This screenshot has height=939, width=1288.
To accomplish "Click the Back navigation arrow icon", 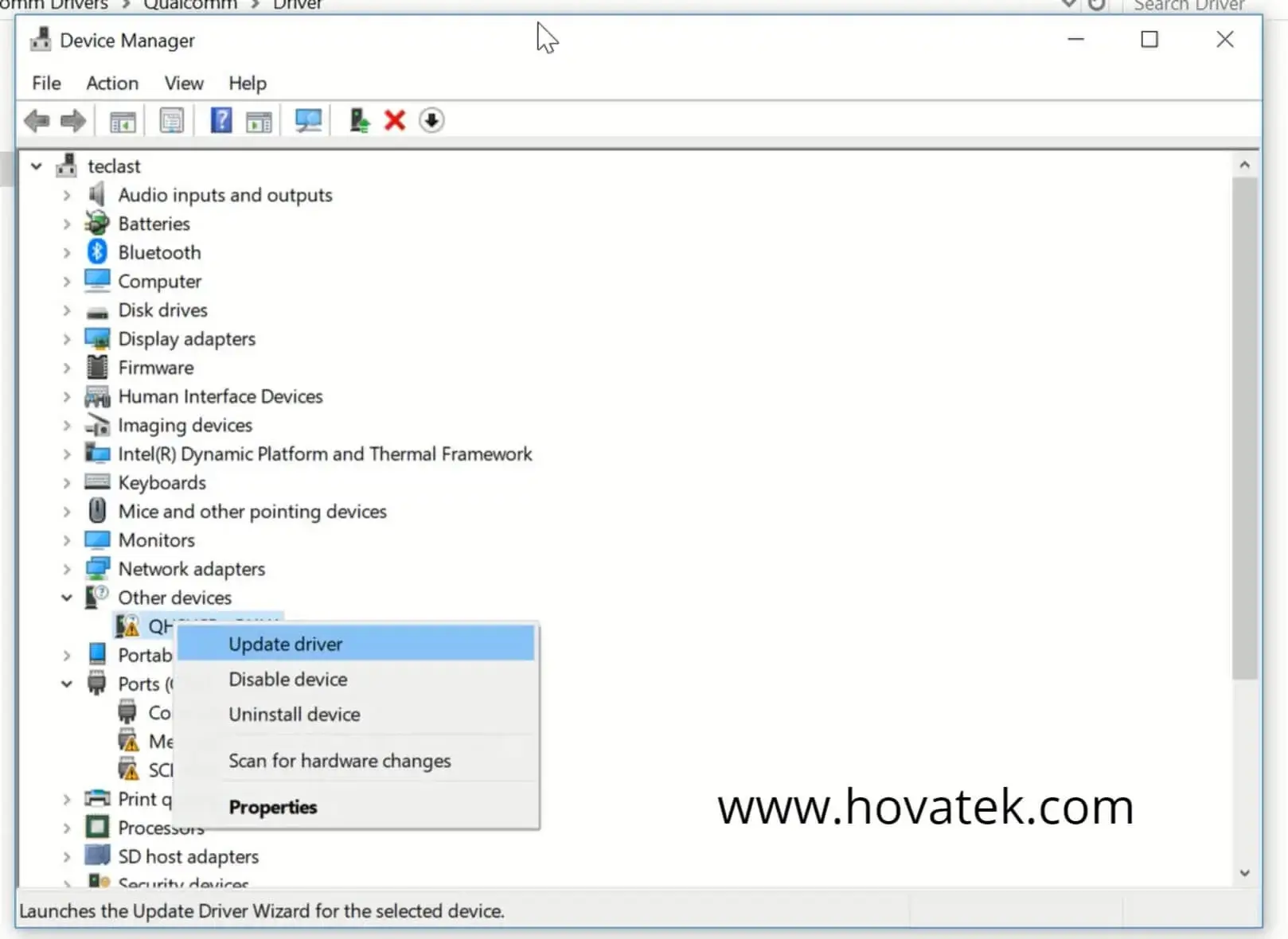I will click(x=35, y=120).
